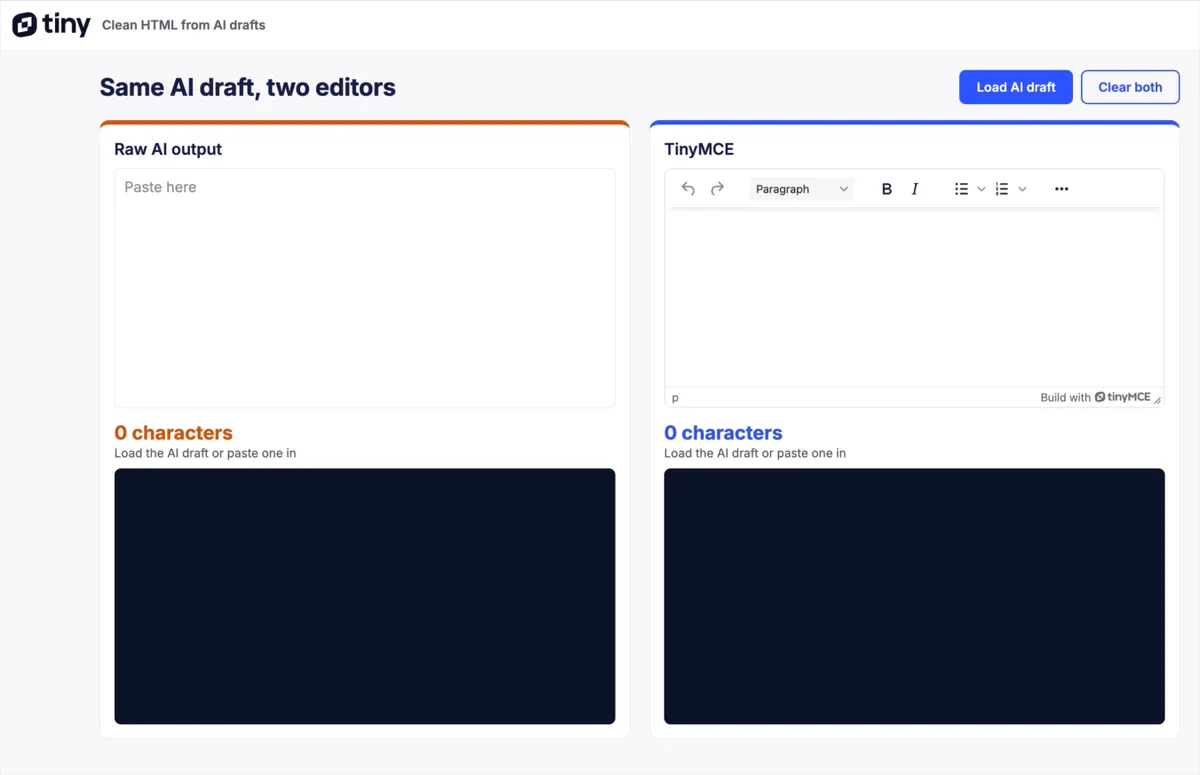
Task: Redo the last edit in TinyMCE
Action: tap(717, 189)
